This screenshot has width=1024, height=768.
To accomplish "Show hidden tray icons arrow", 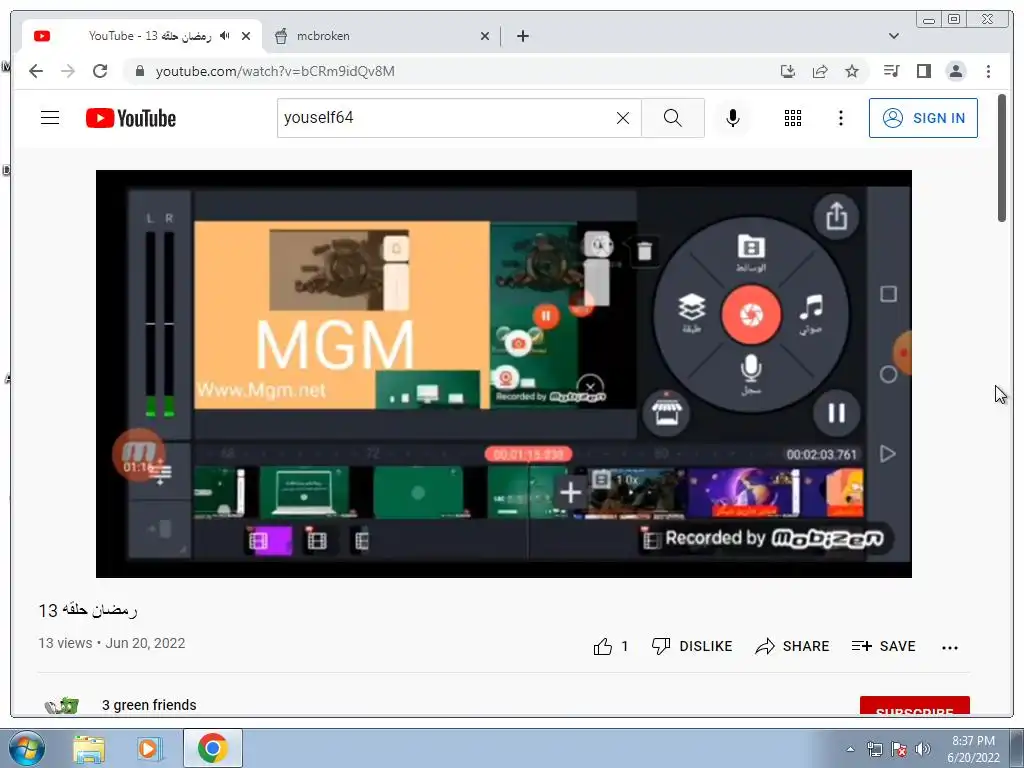I will point(850,749).
